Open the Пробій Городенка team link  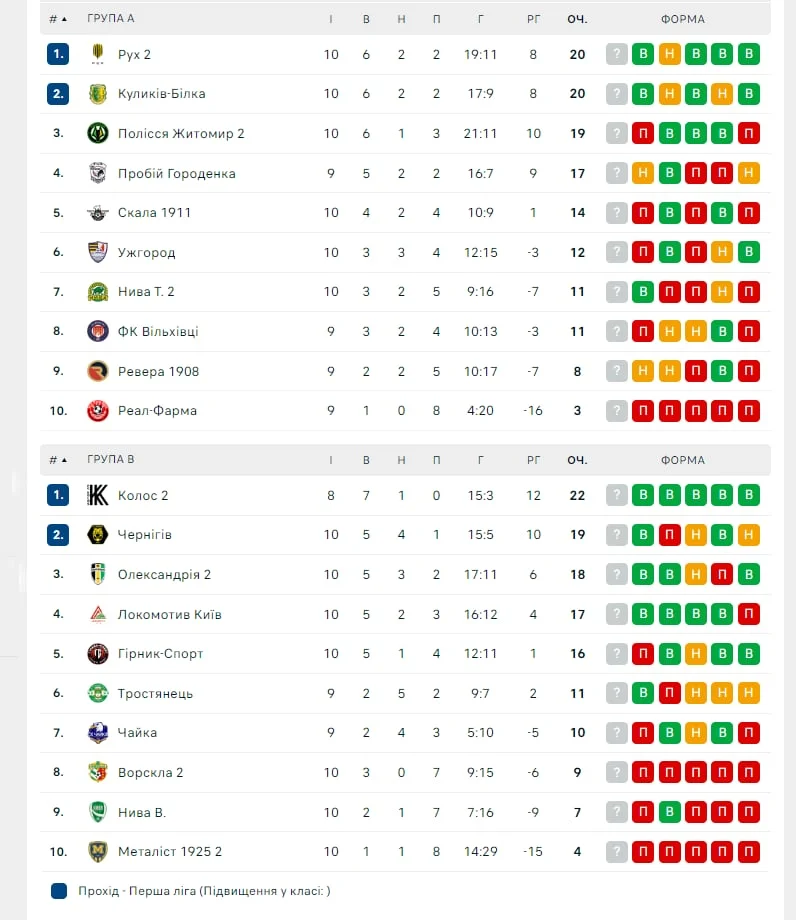click(176, 173)
